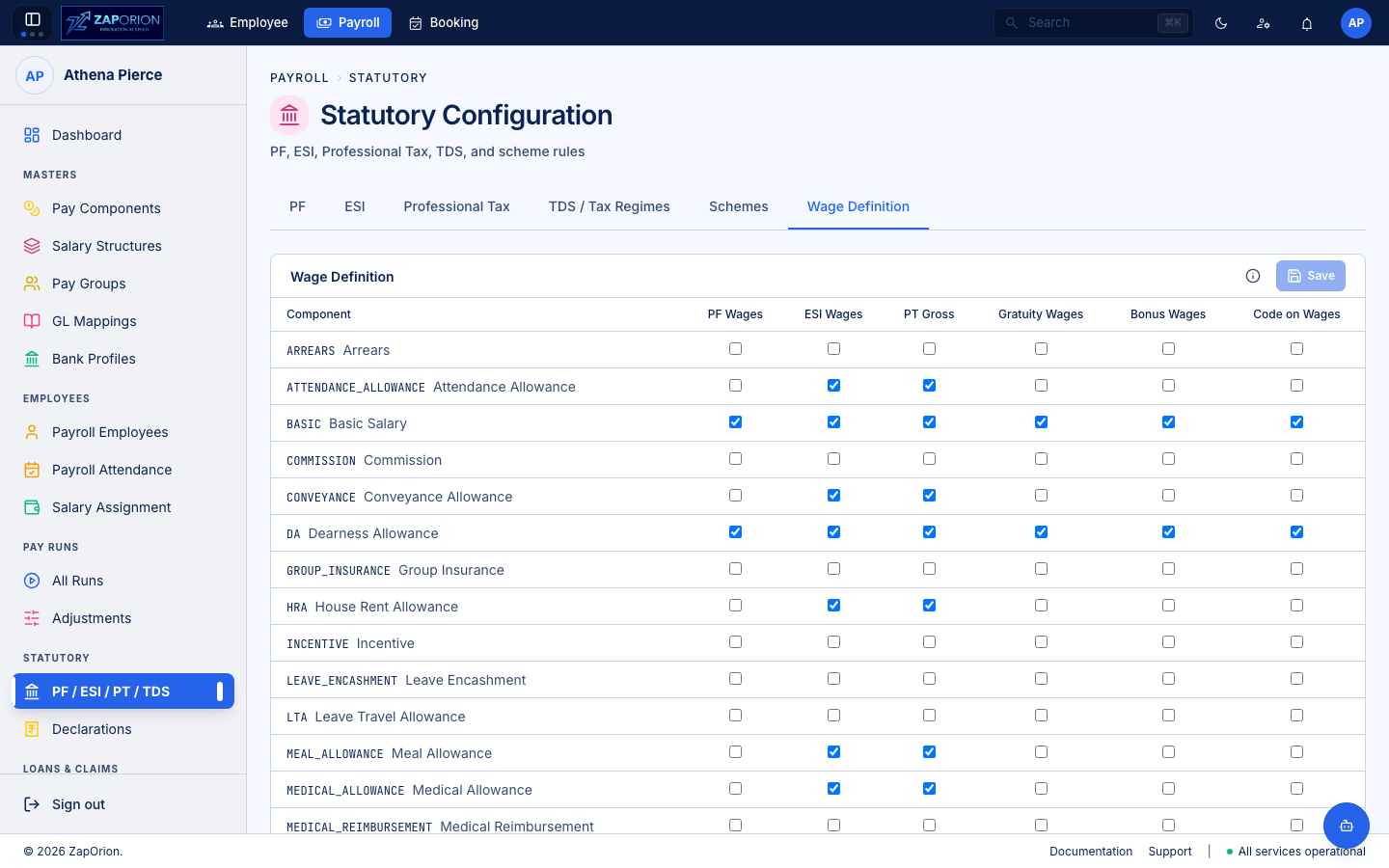Open Pay Groups in sidebar
Image resolution: width=1389 pixels, height=868 pixels.
click(x=123, y=284)
